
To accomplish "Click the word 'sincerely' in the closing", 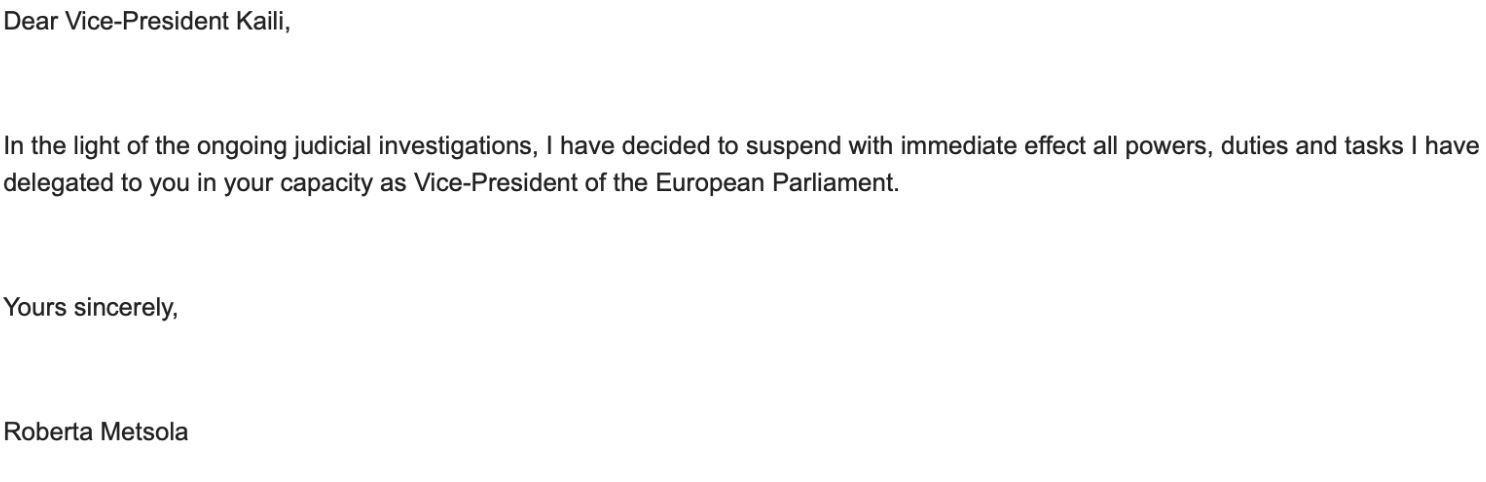I will (126, 308).
